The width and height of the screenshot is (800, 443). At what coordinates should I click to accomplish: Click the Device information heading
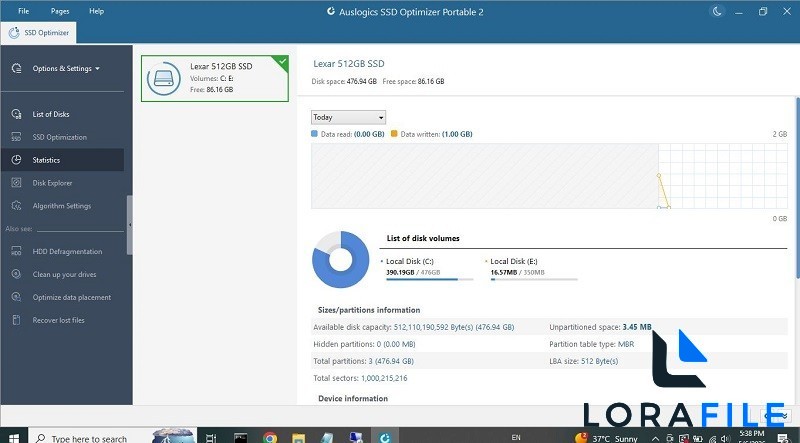pos(353,398)
